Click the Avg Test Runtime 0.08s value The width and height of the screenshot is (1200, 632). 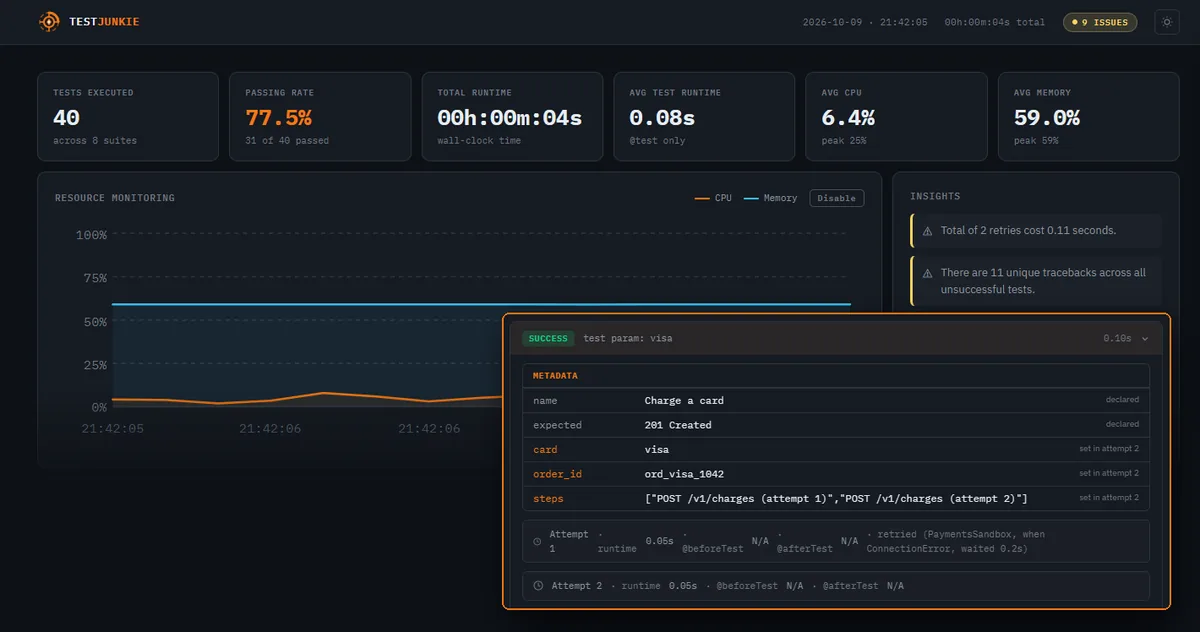pyautogui.click(x=662, y=118)
